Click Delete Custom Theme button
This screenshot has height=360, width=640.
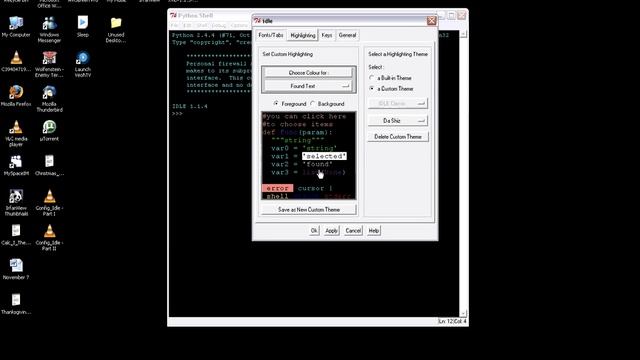click(x=398, y=137)
